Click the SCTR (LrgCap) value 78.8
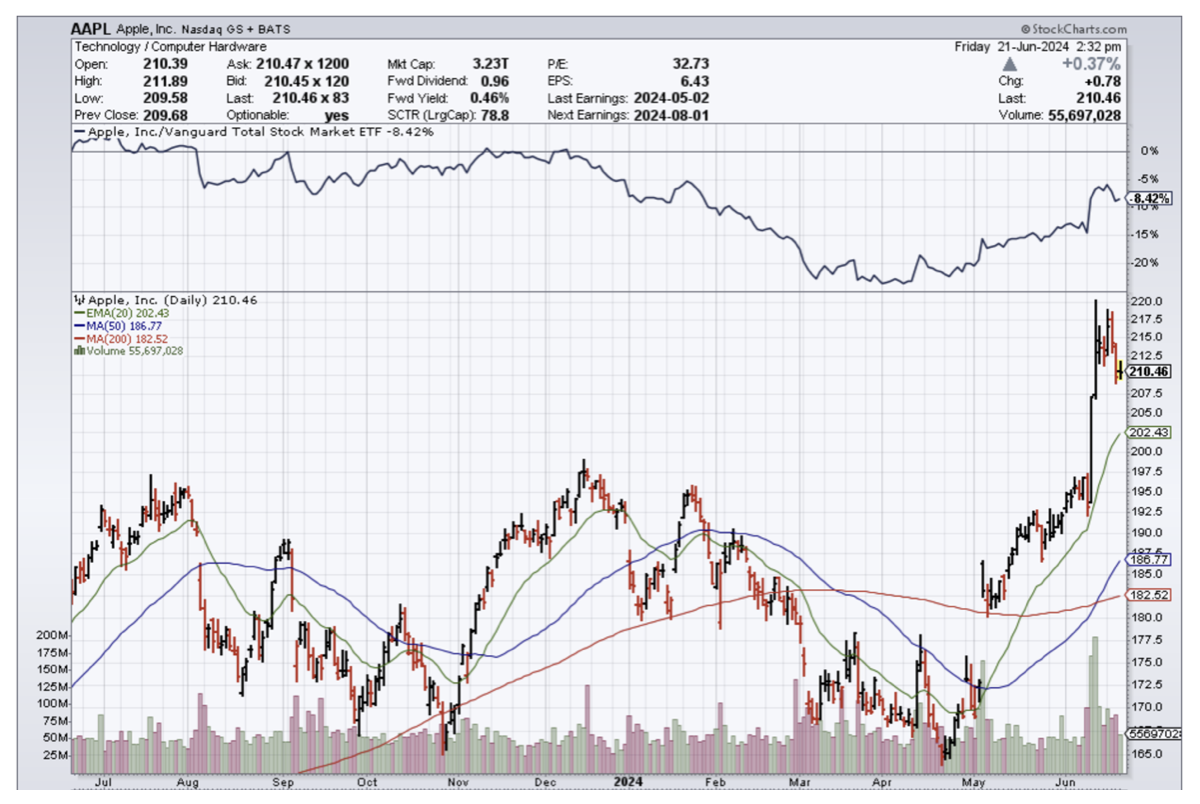The width and height of the screenshot is (1200, 804). click(x=497, y=115)
